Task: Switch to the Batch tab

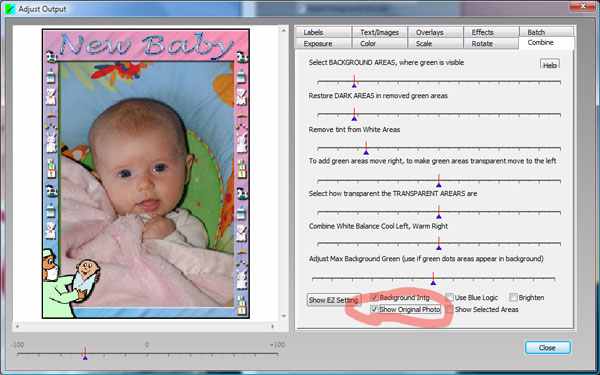Action: (547, 32)
